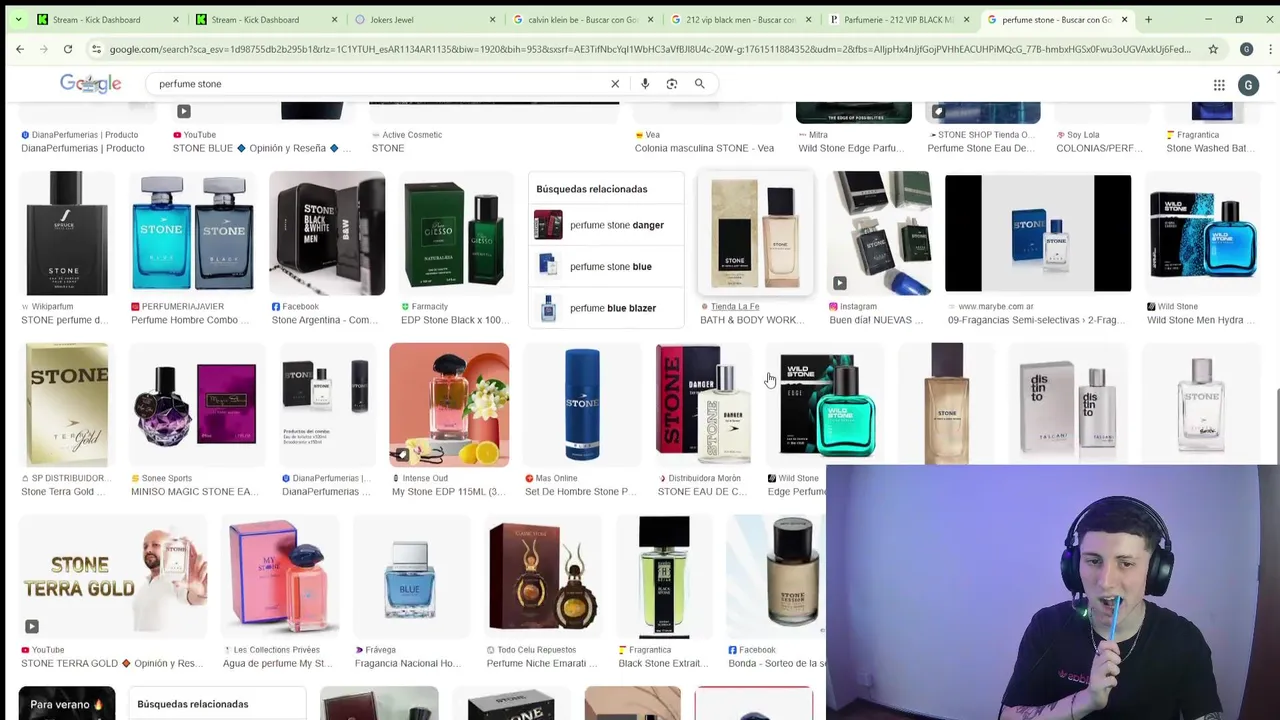Screen dimensions: 1280x720
Task: Submit search with the magnifier icon
Action: (x=700, y=84)
